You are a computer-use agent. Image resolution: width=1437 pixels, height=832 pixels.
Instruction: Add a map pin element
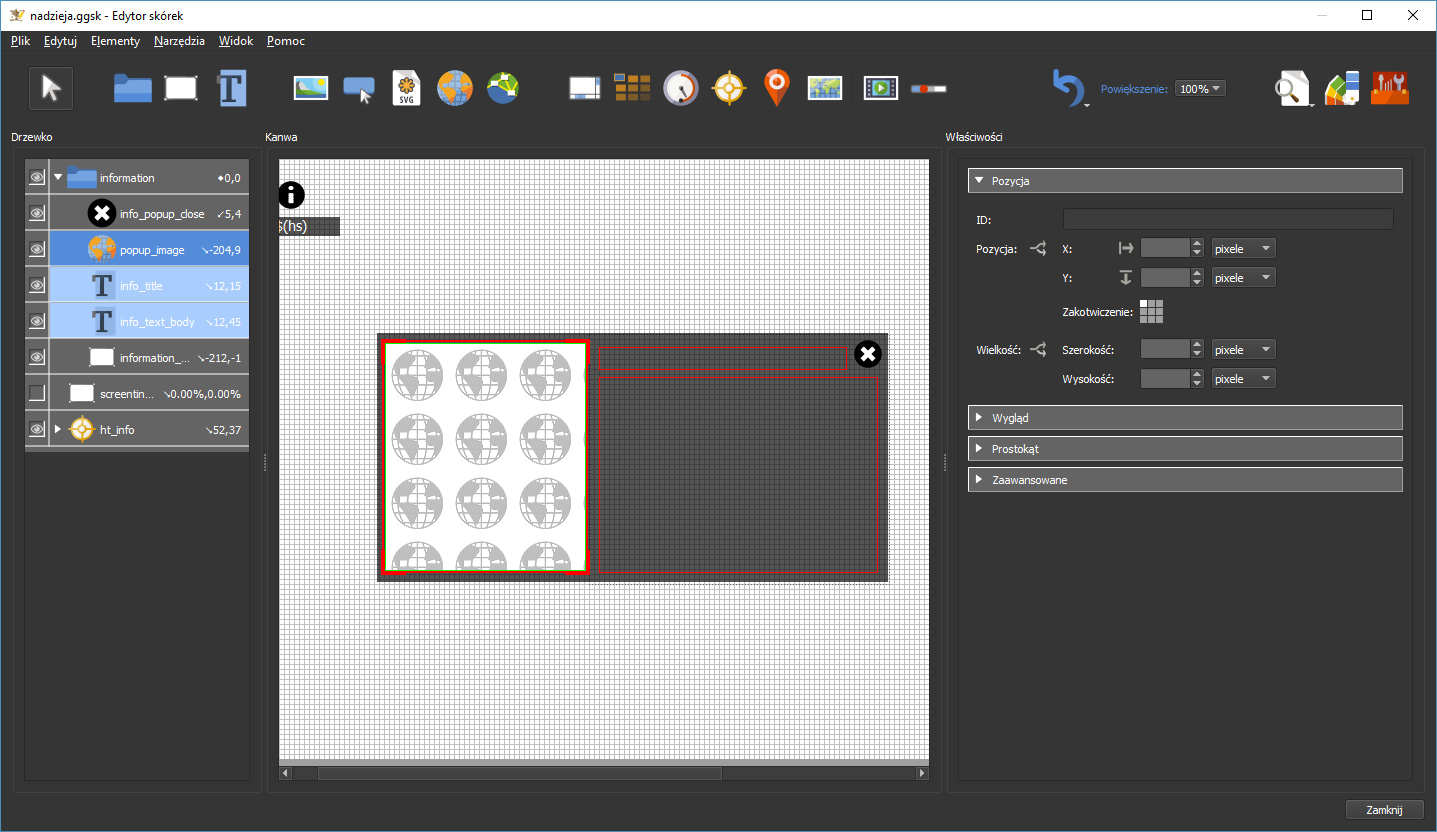(x=777, y=88)
